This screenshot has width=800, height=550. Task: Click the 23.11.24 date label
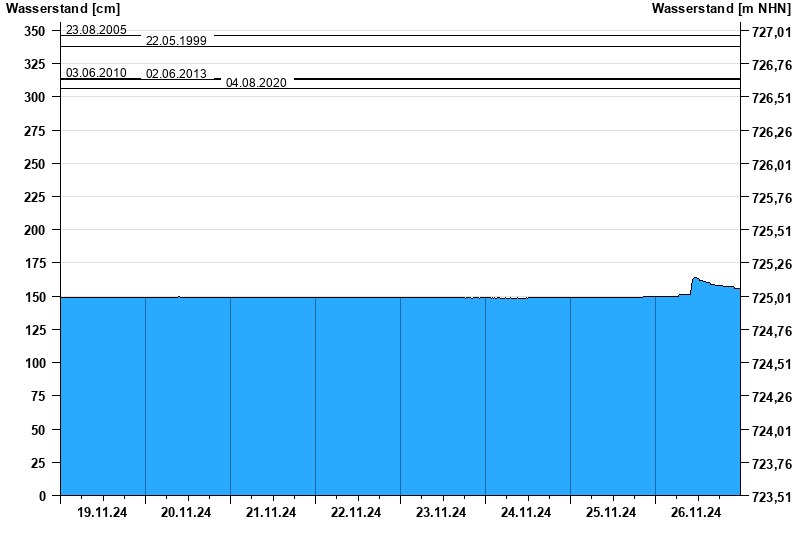pos(442,513)
